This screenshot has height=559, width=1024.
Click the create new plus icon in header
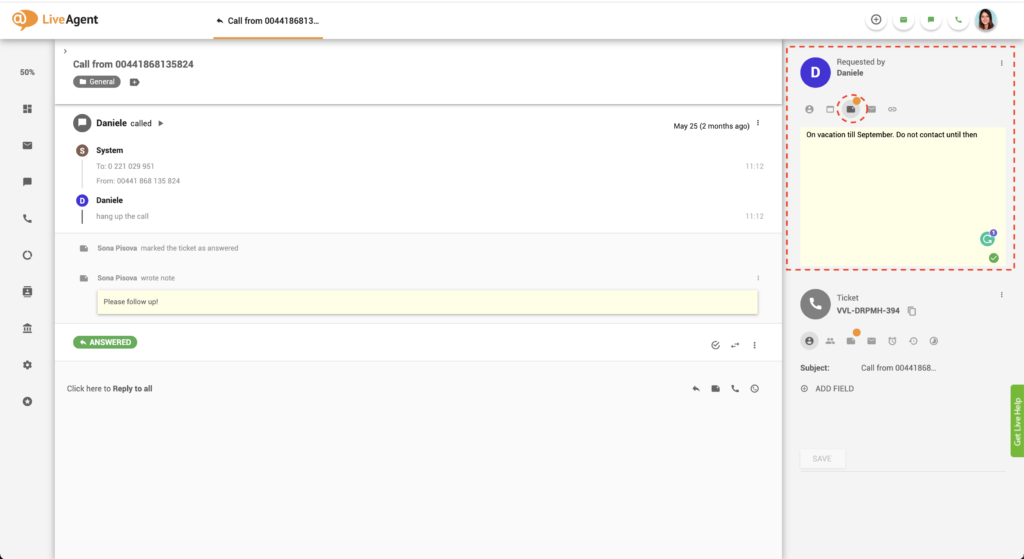pos(876,19)
